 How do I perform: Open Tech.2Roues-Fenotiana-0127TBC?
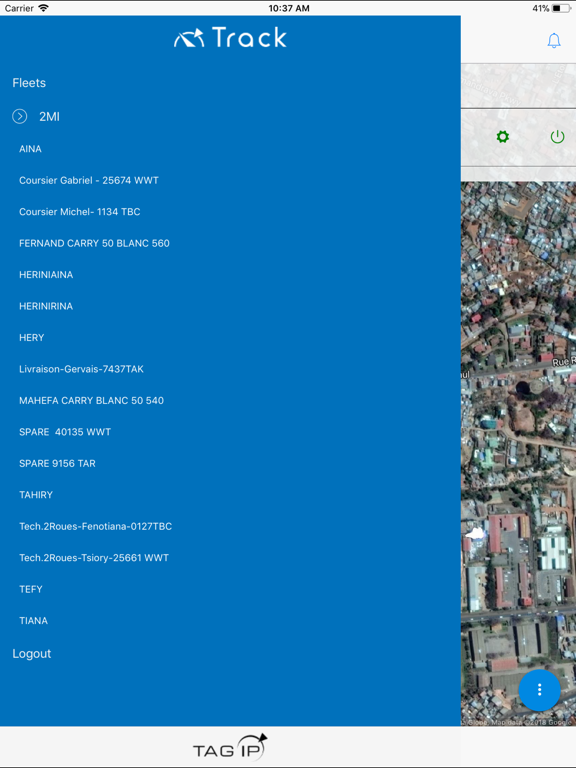tap(96, 526)
